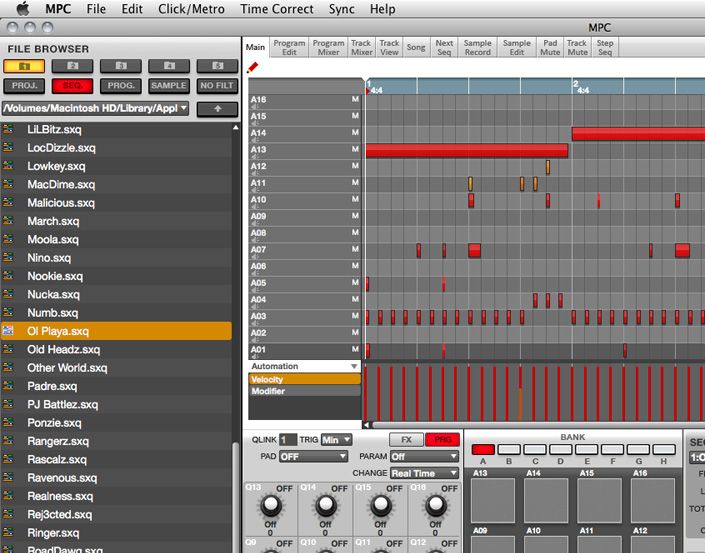Select the long red note on A14
Screen dimensions: 705x553
[638, 134]
